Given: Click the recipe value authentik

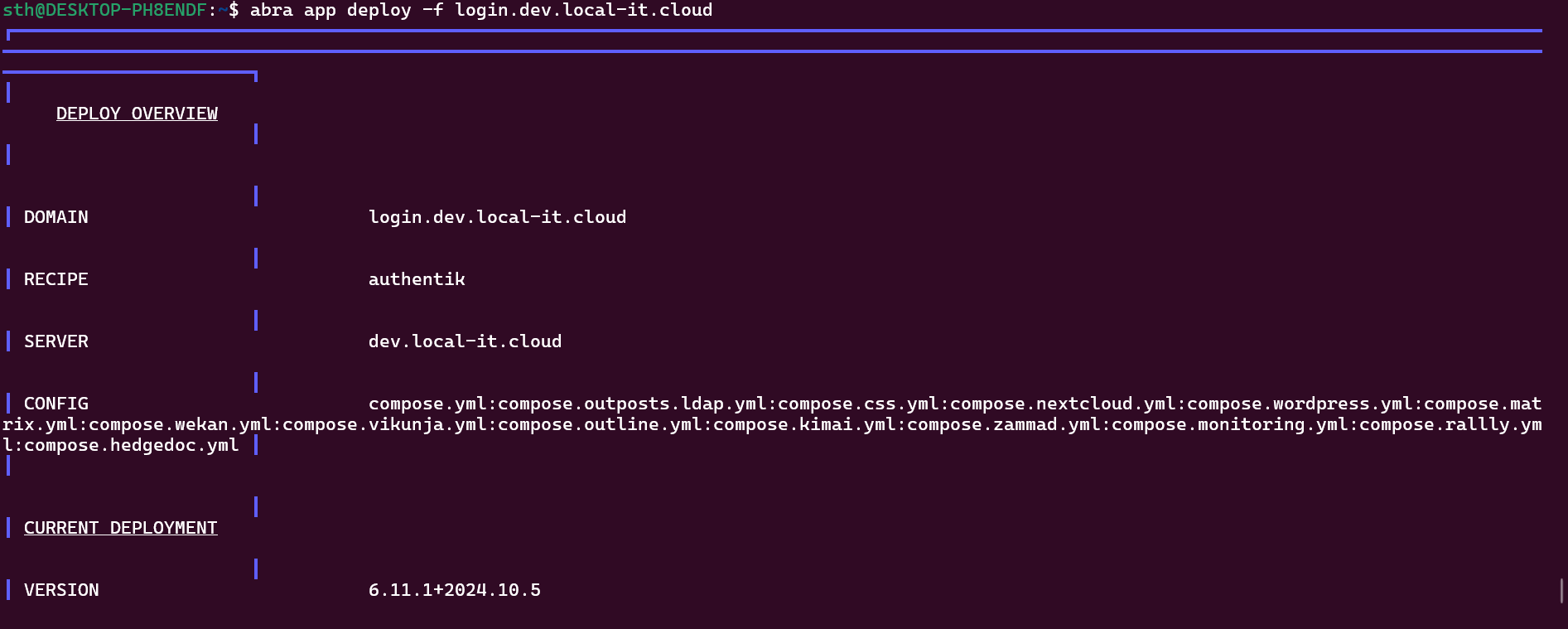Looking at the screenshot, I should (x=417, y=279).
